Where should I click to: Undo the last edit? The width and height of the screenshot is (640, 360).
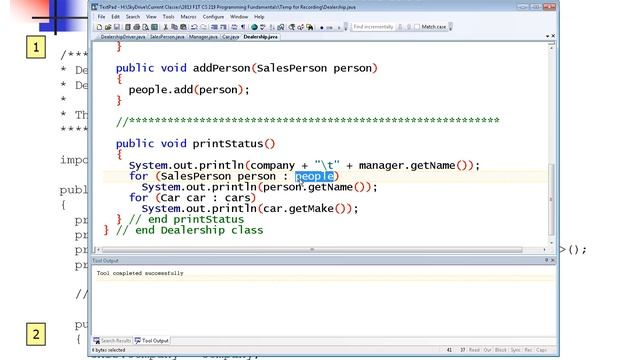click(x=194, y=27)
